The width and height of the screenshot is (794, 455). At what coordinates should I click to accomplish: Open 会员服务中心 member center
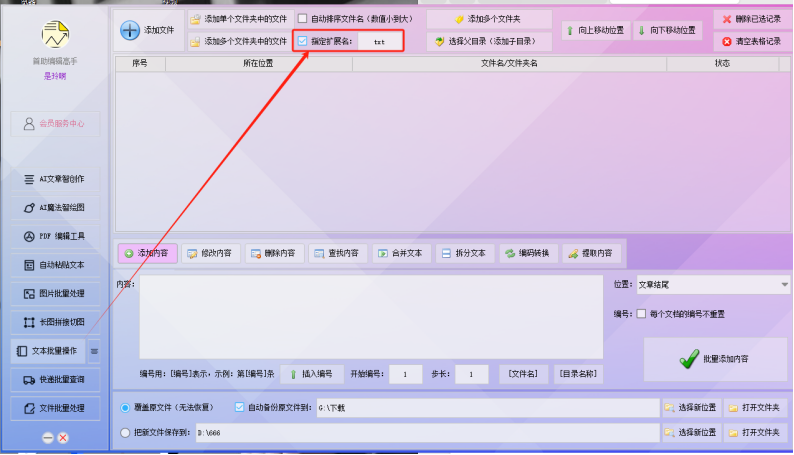tap(55, 123)
